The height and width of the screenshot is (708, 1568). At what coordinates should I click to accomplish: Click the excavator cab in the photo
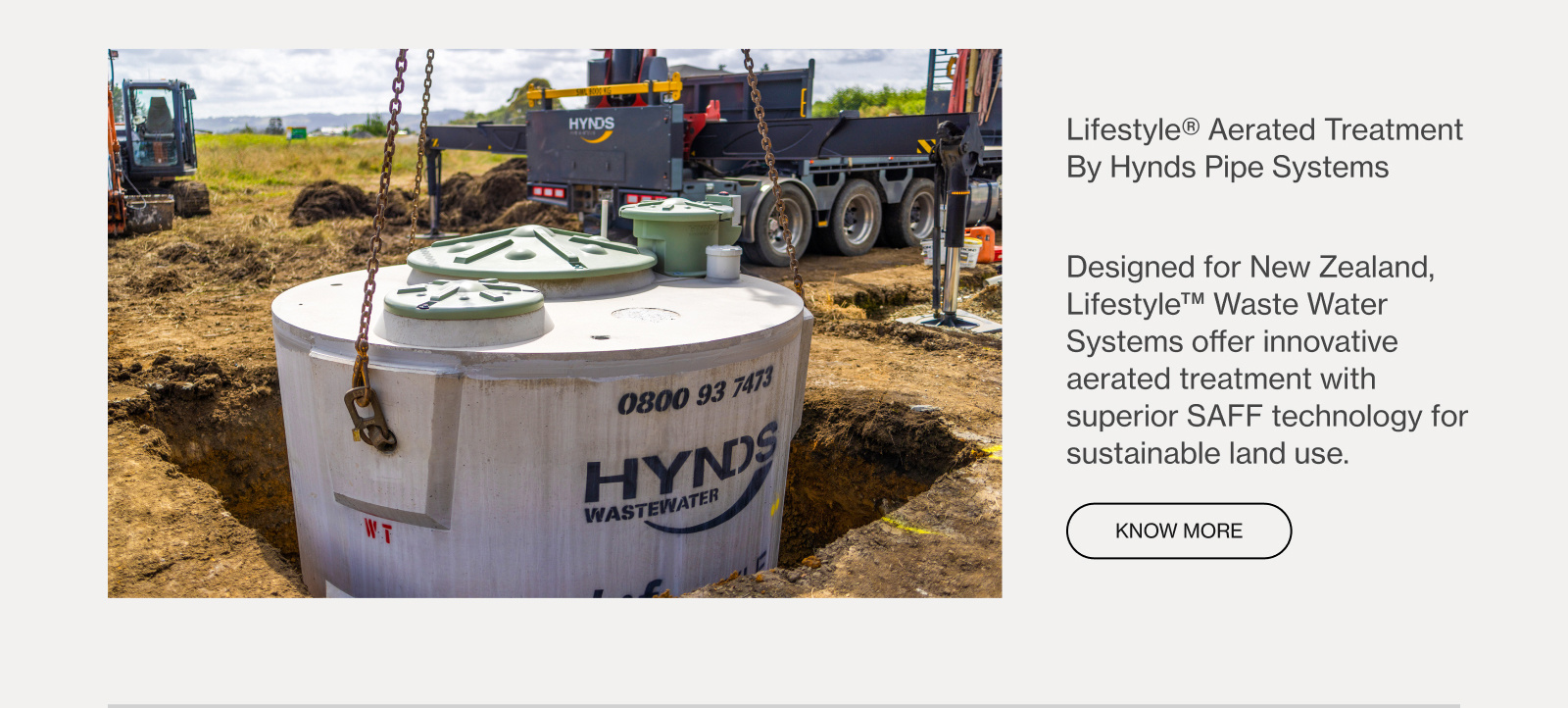pyautogui.click(x=157, y=129)
